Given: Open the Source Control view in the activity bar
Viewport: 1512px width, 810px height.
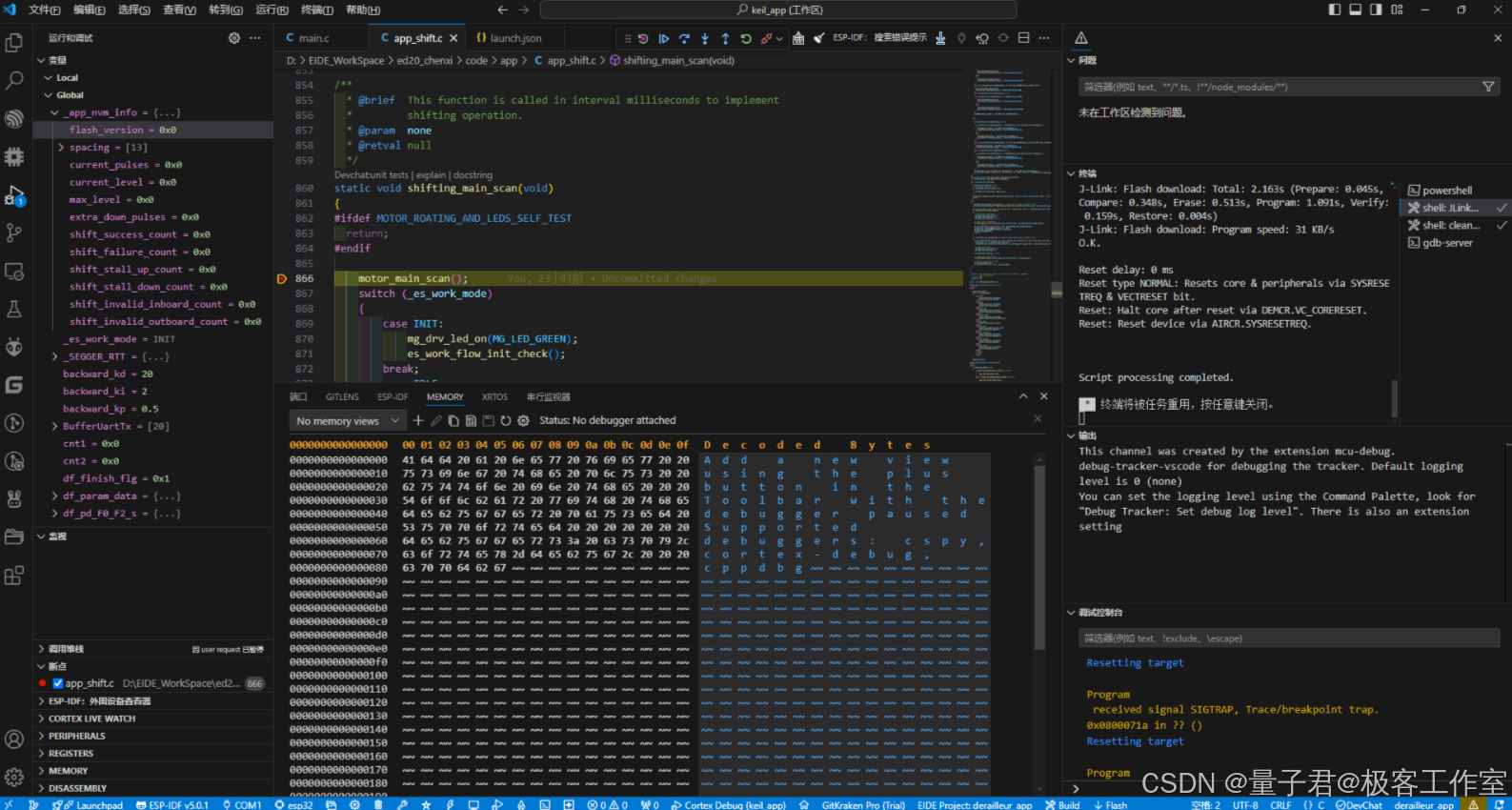Looking at the screenshot, I should click(14, 233).
